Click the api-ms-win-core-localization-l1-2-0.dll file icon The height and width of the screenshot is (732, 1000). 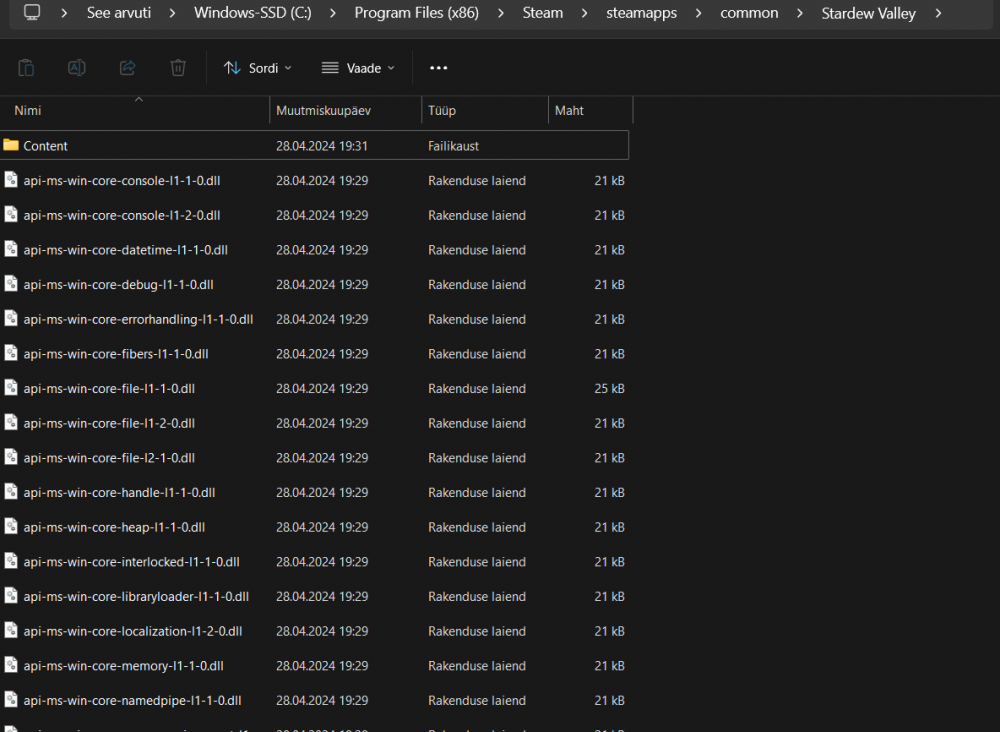11,630
